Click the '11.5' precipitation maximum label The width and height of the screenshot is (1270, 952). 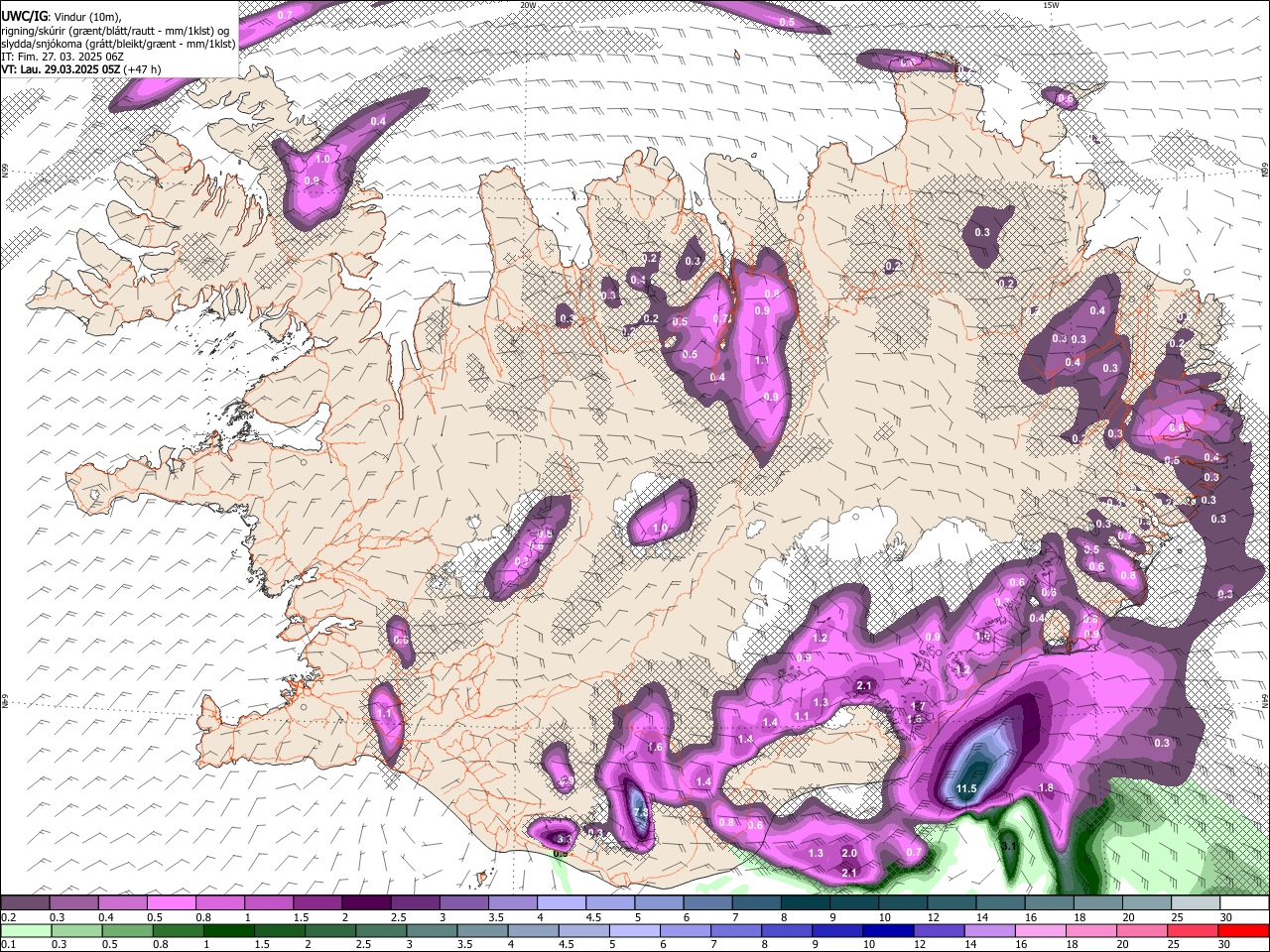(966, 789)
